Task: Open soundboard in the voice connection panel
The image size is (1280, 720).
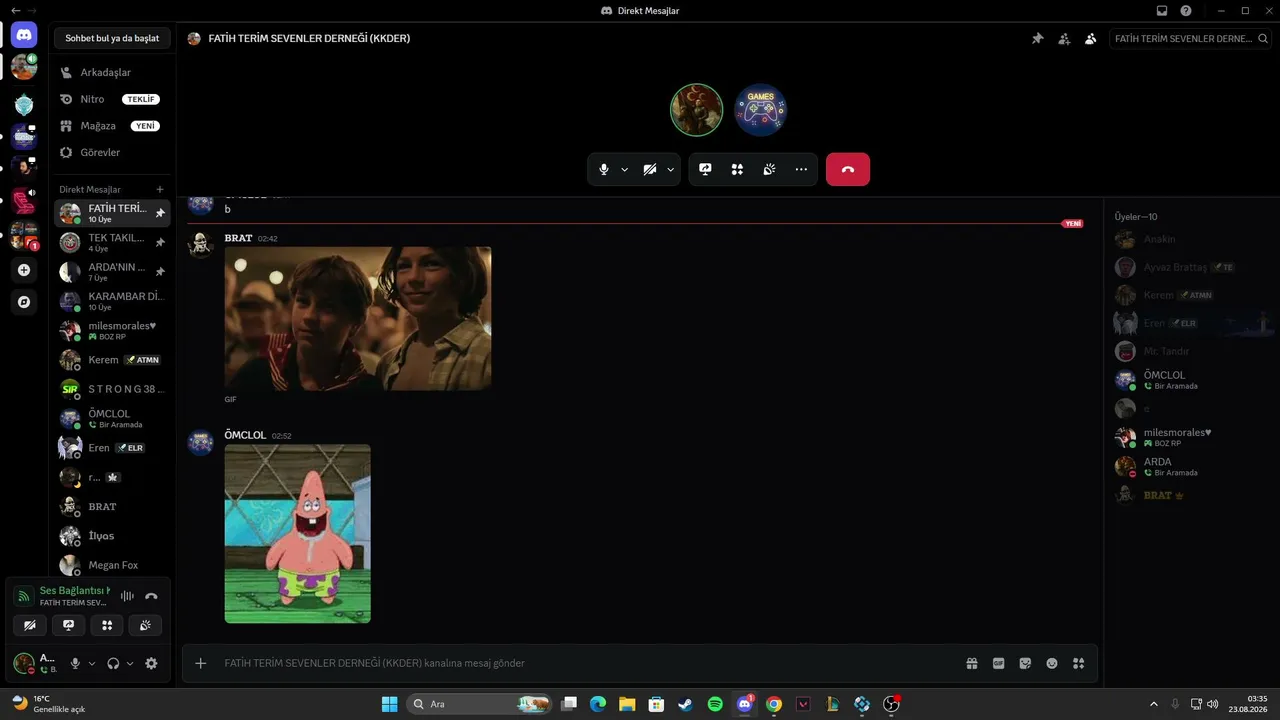Action: click(x=145, y=625)
